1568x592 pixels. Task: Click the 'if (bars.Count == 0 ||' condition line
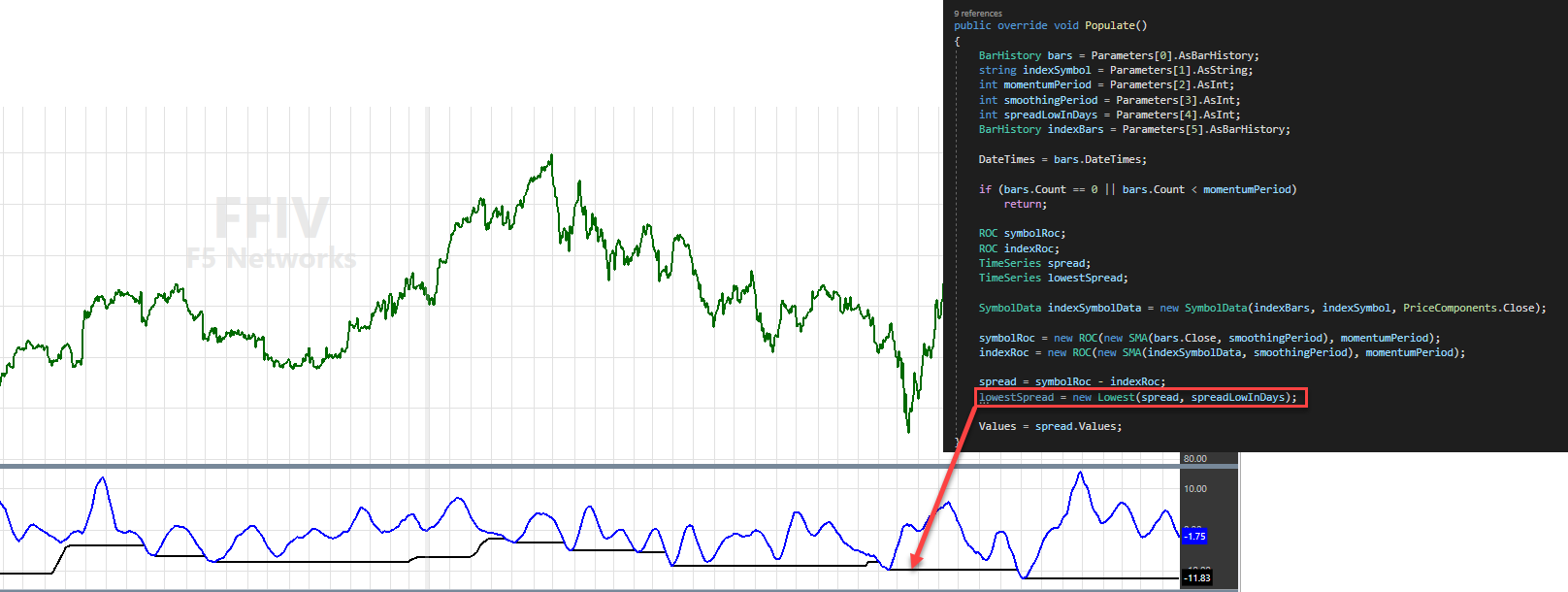coord(1137,189)
